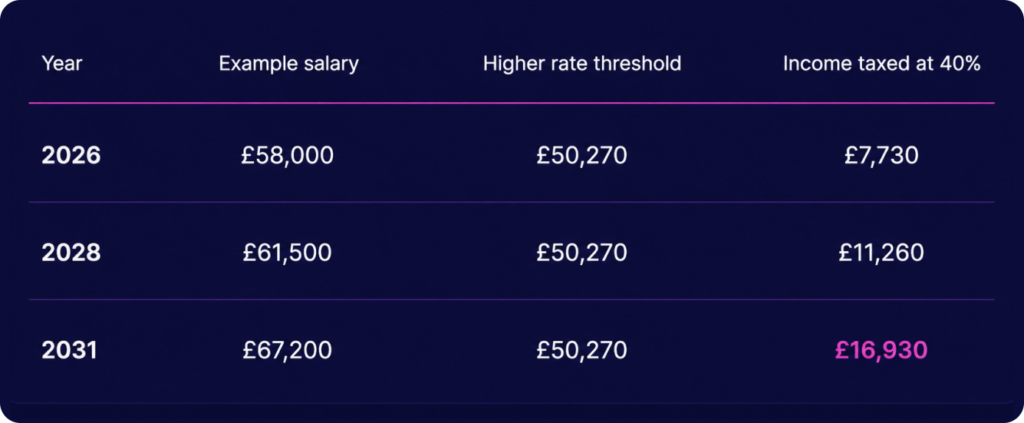Screen dimensions: 1024x423
Task: Select the £11,260 taxed income value
Action: coord(882,253)
